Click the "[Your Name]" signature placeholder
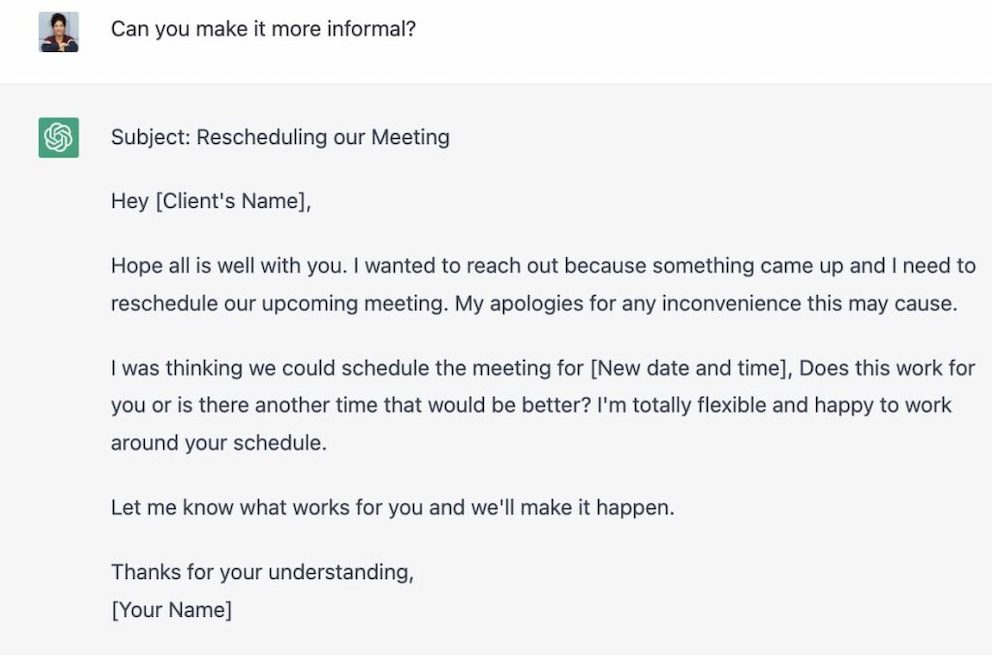Image resolution: width=992 pixels, height=655 pixels. point(171,610)
